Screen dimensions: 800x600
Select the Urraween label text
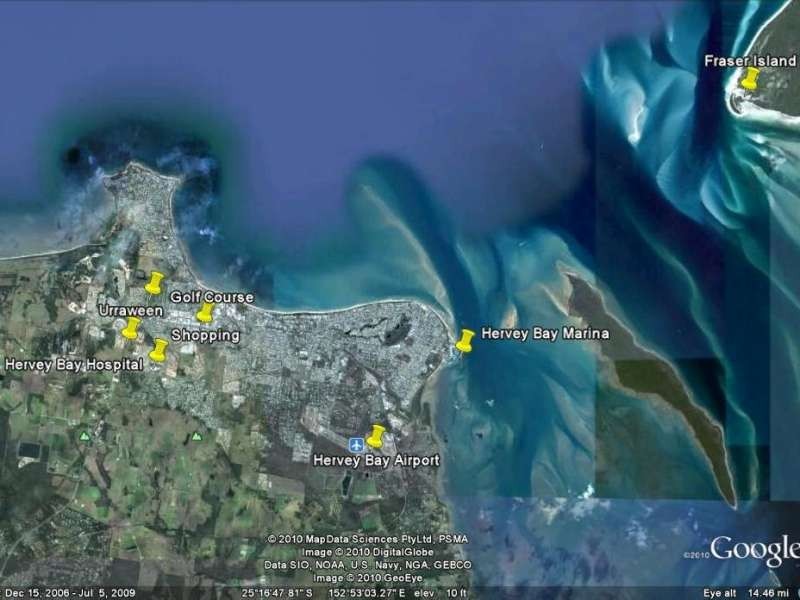tap(129, 313)
